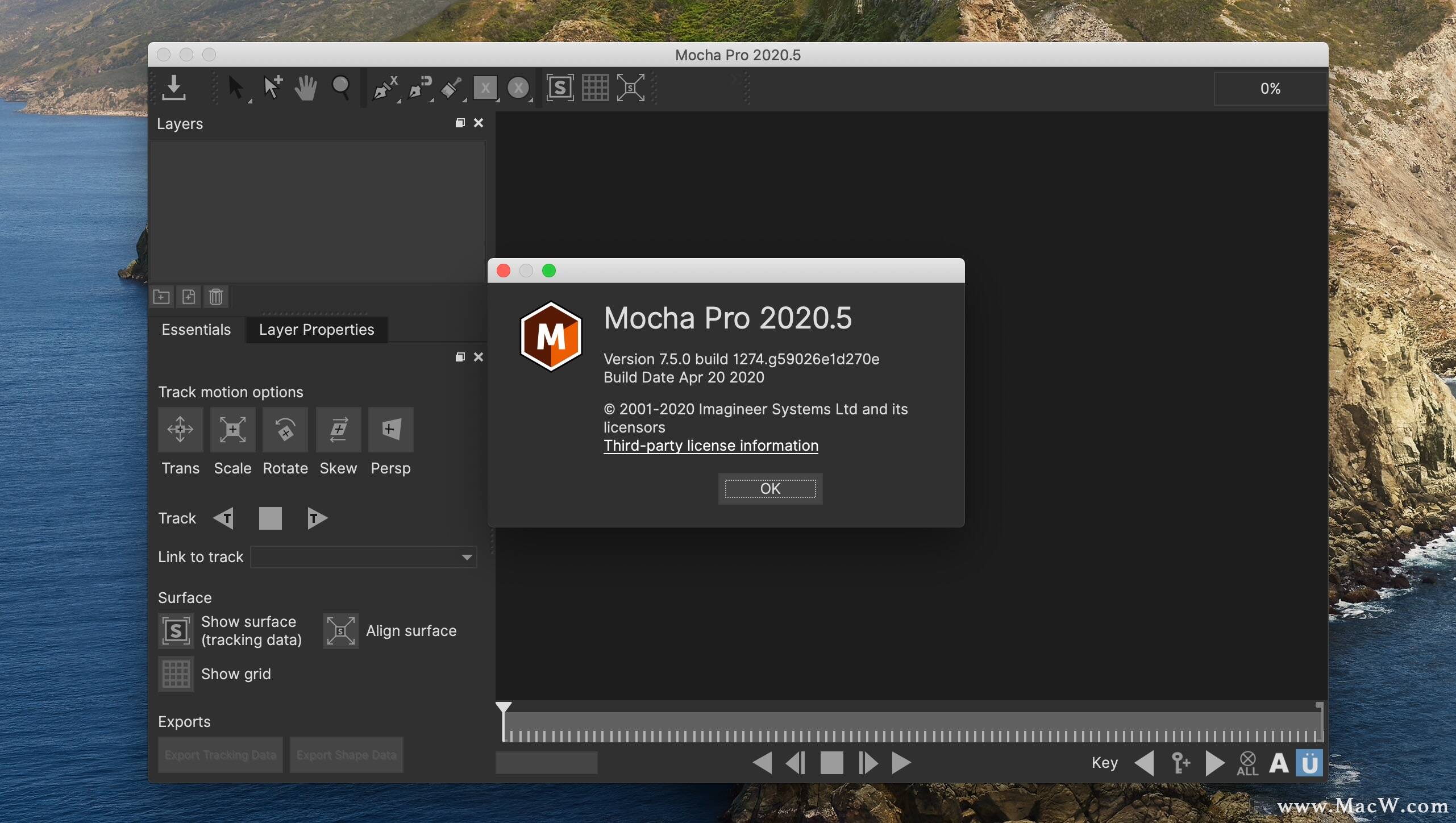Click the frame number input field
This screenshot has width=1456, height=823.
click(x=546, y=763)
